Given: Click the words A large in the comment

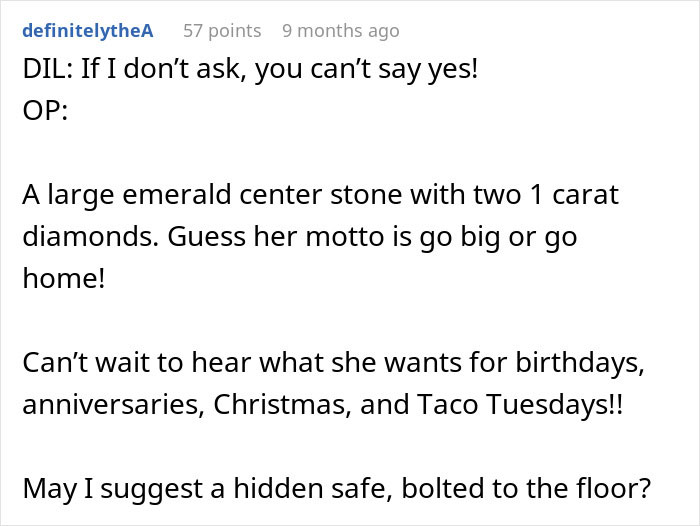Looking at the screenshot, I should (x=62, y=194).
